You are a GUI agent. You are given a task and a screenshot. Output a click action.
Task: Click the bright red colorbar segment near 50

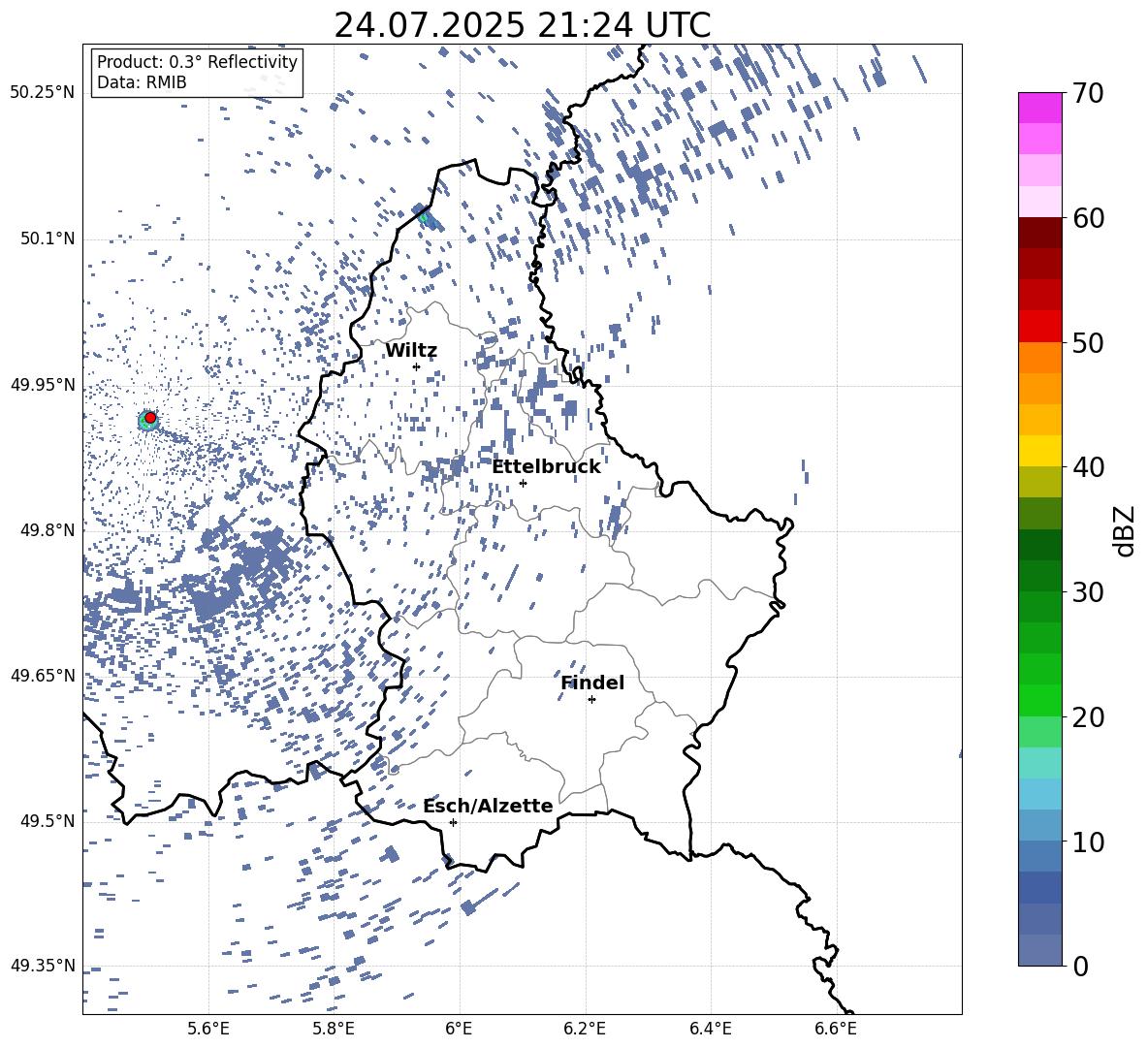(x=1039, y=327)
